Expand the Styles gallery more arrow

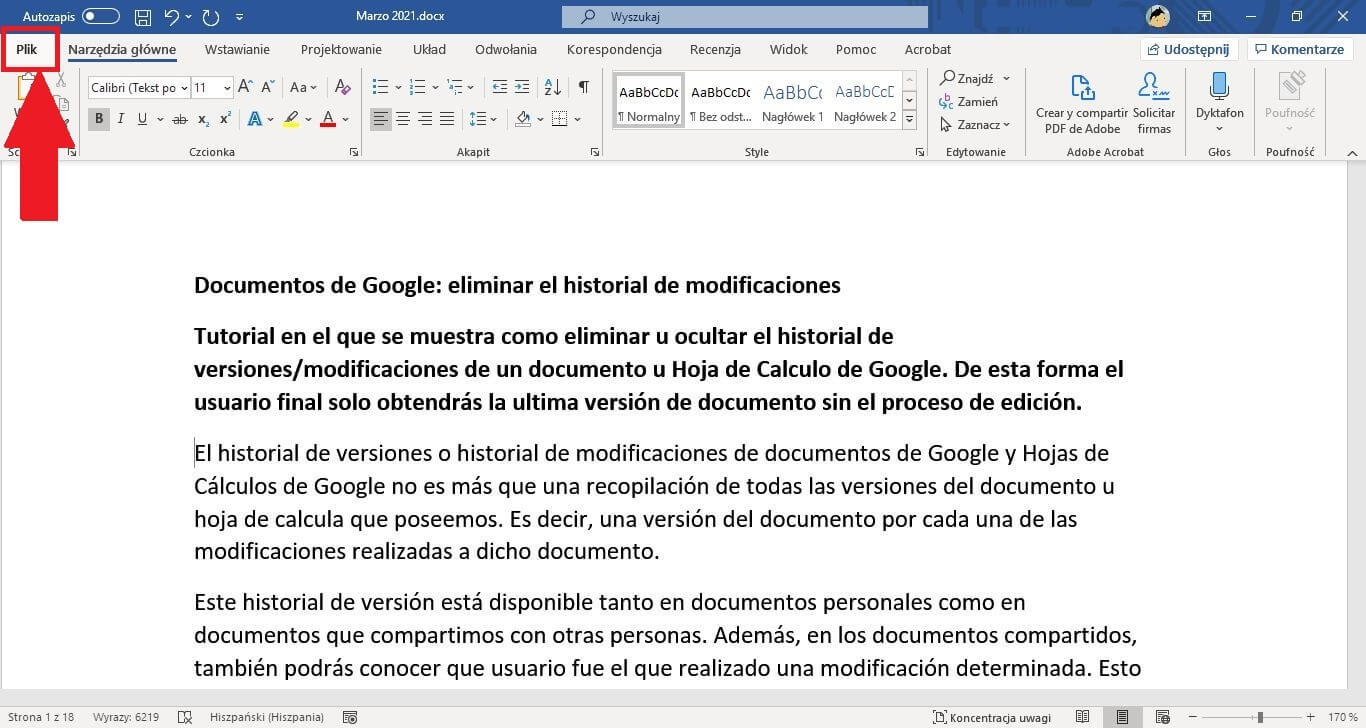[909, 120]
